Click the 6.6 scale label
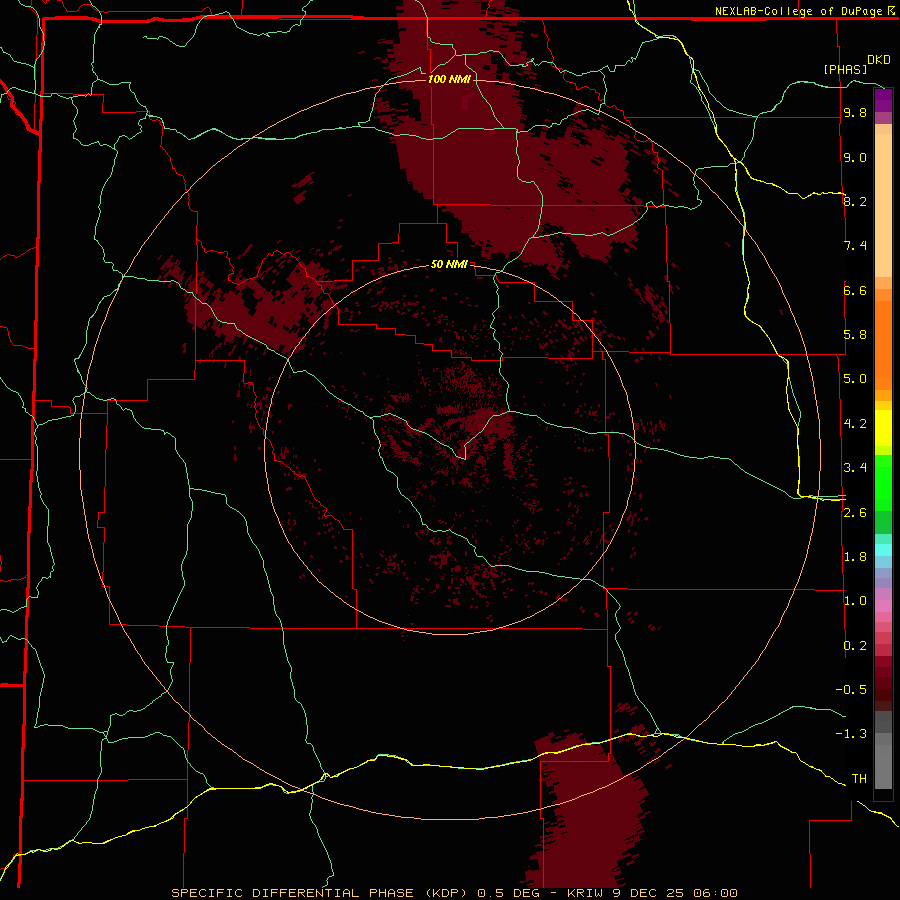This screenshot has width=900, height=900. [x=855, y=290]
